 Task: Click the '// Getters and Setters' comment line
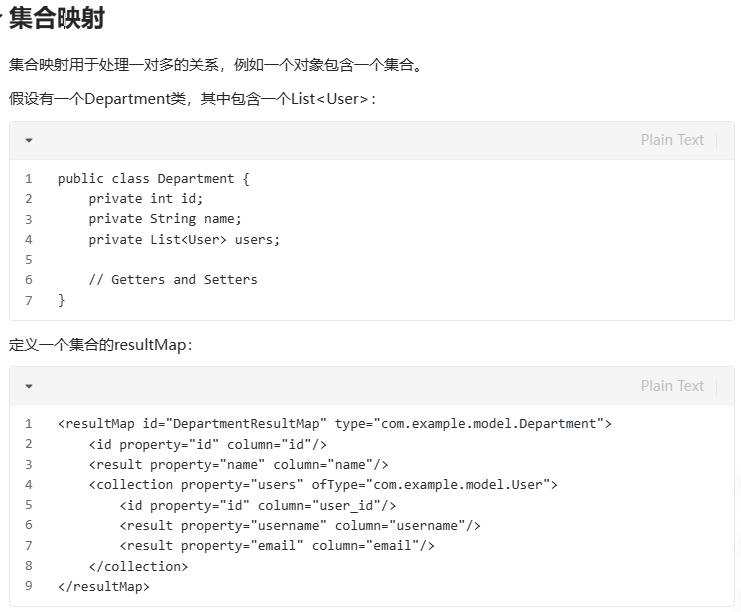173,280
